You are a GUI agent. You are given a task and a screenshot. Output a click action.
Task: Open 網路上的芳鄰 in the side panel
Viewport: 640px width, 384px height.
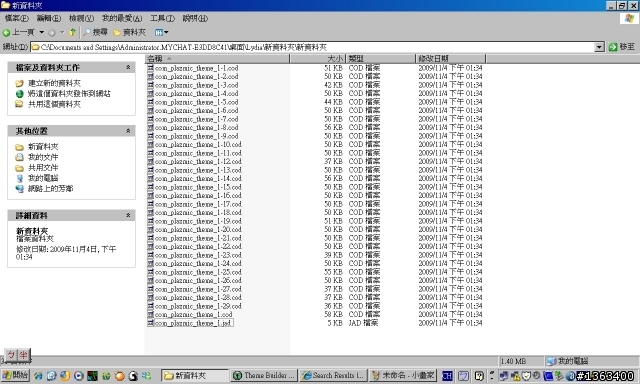coord(50,189)
